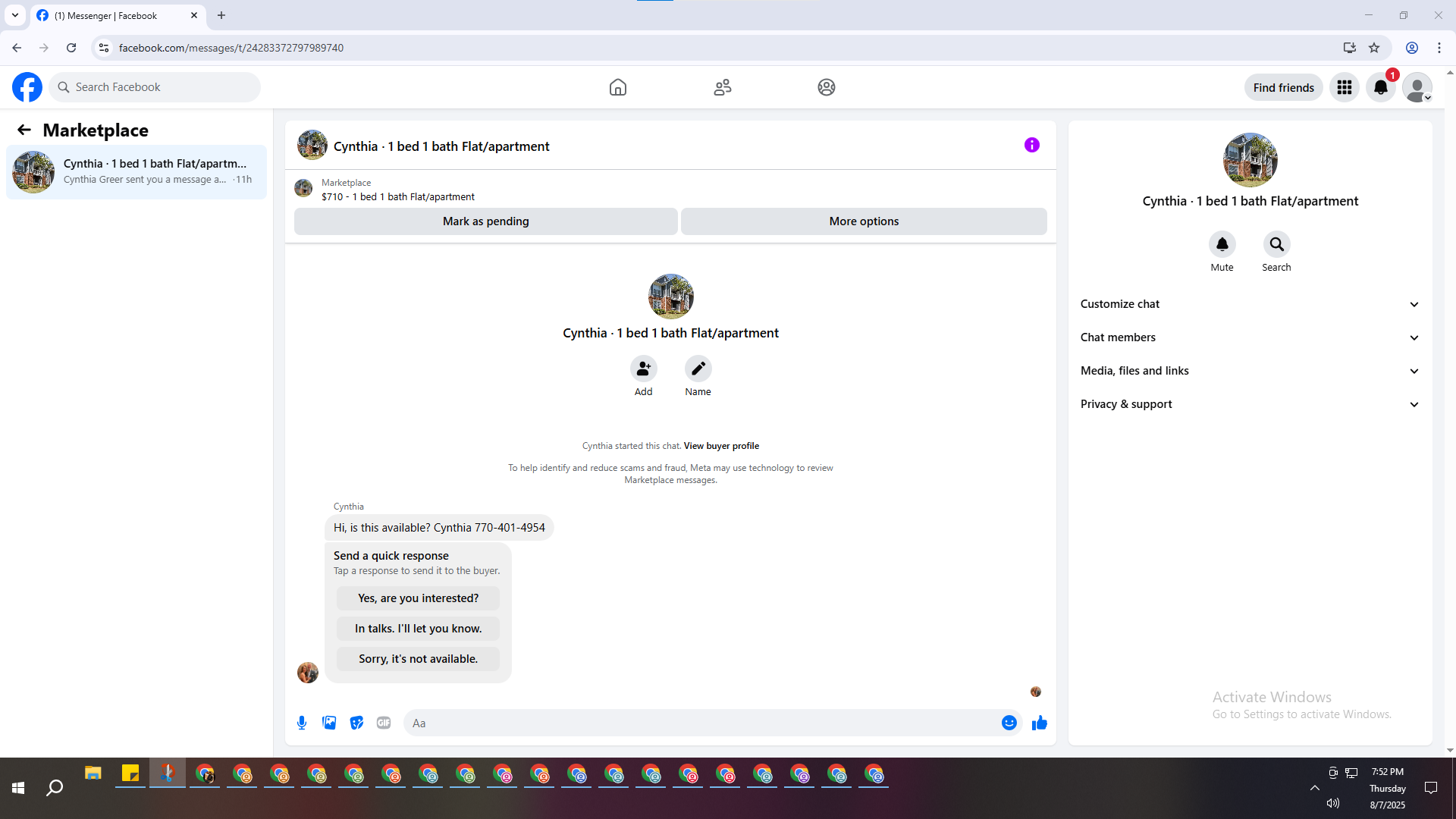
Task: Click the Aa message input field
Action: (702, 723)
